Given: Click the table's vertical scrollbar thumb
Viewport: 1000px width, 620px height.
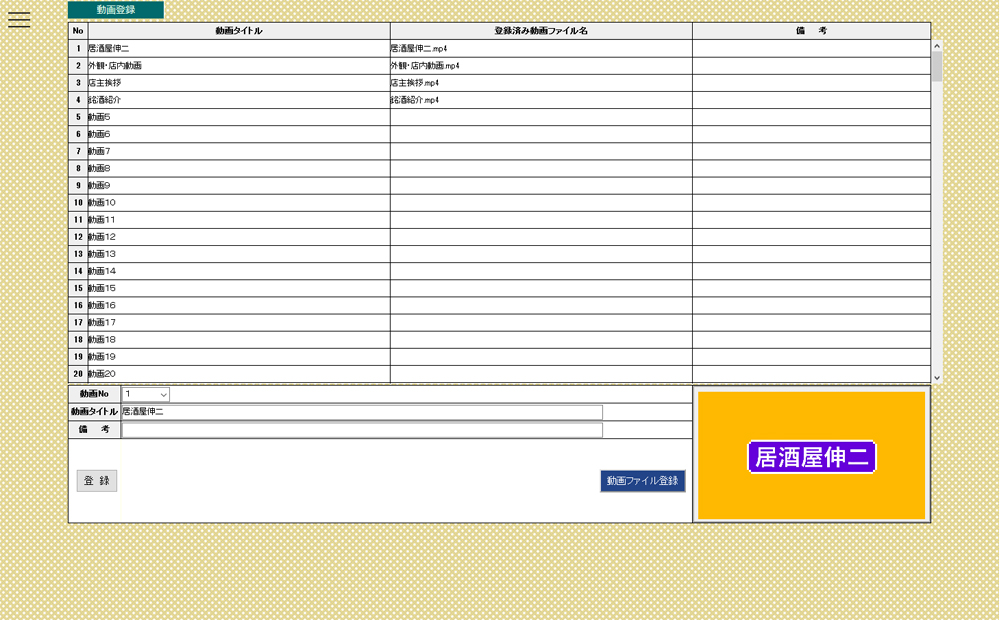Looking at the screenshot, I should 937,66.
